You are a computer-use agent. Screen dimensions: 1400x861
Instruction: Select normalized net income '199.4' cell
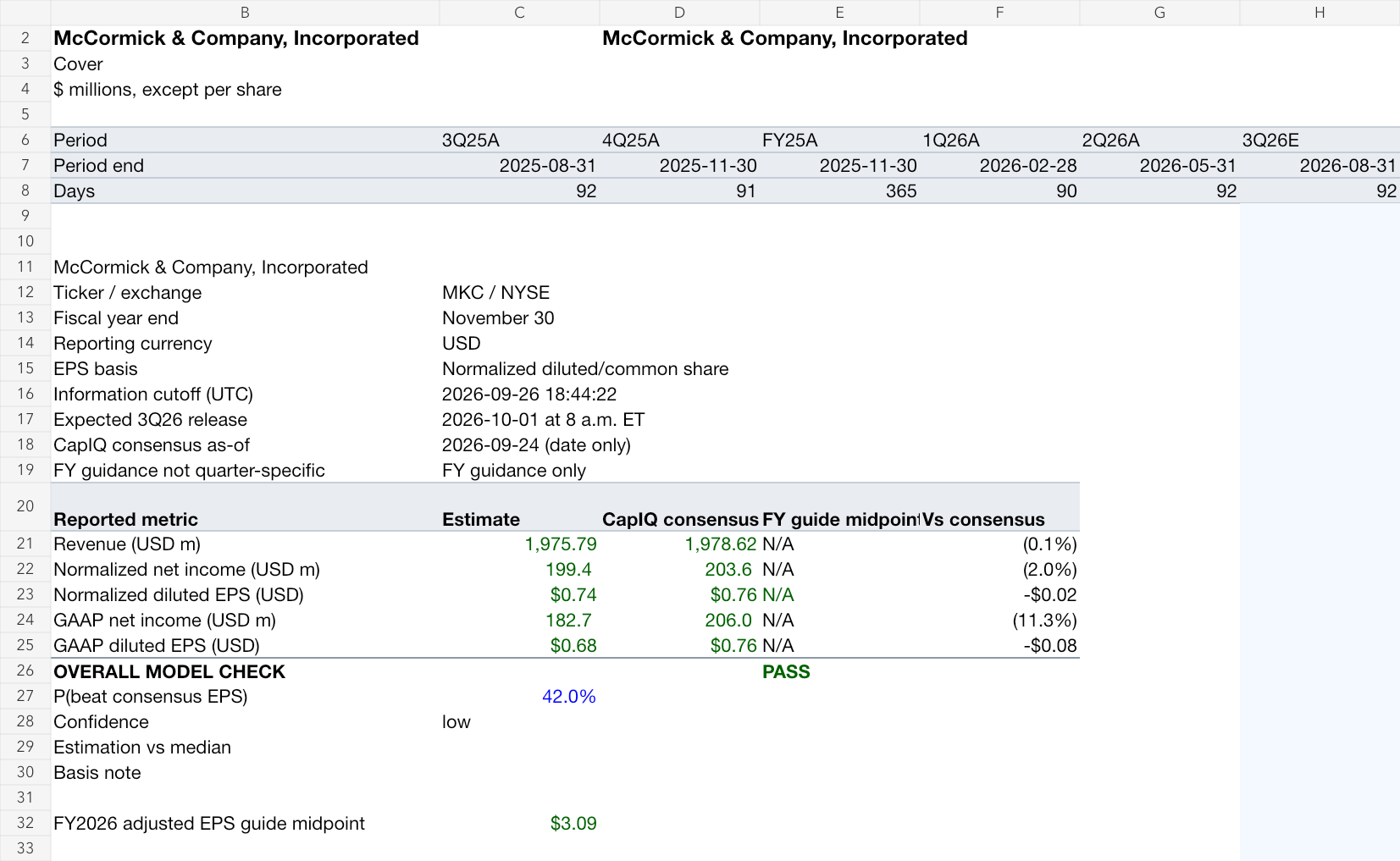coord(519,569)
